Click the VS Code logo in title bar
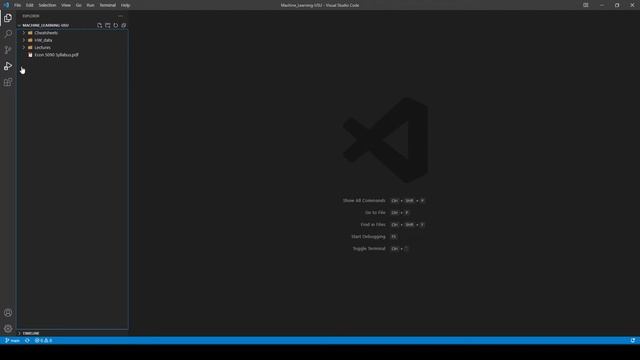Viewport: 640px width, 360px height. 6,5
